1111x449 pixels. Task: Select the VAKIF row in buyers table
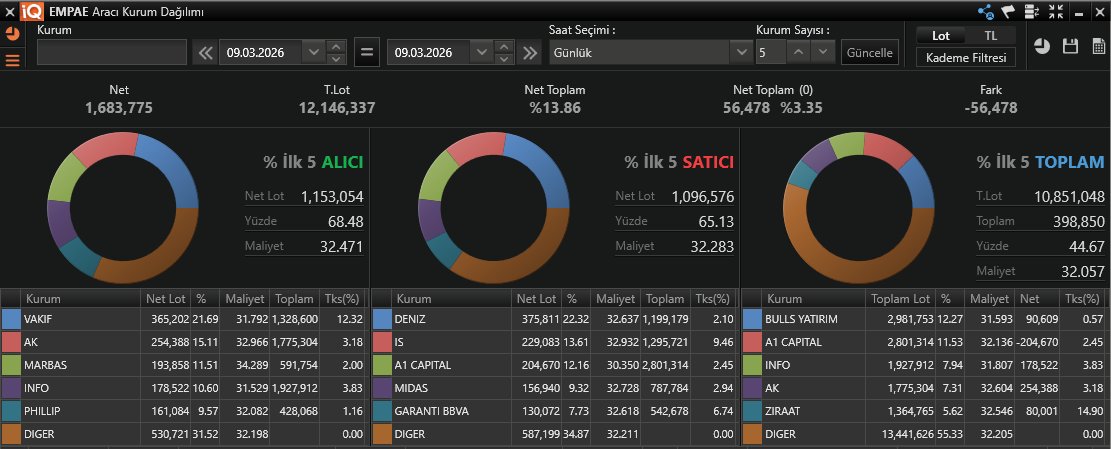point(184,319)
